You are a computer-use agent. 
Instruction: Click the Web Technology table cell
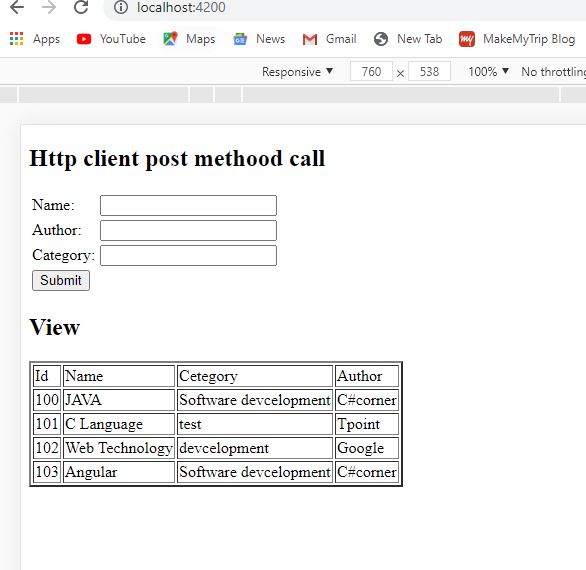tap(119, 448)
